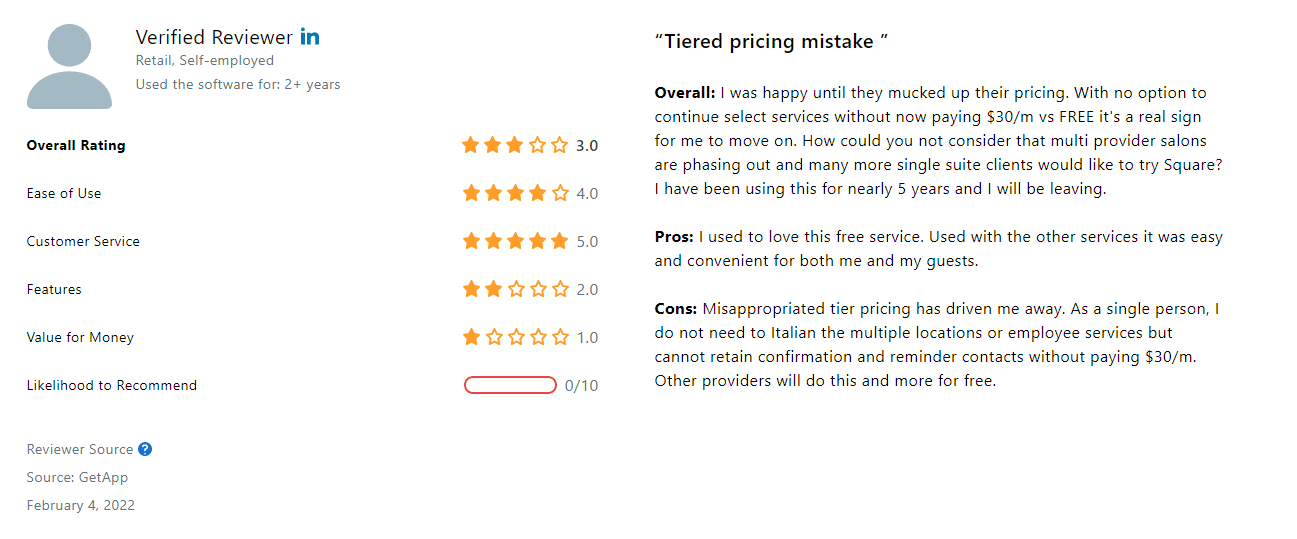Click the Overall Rating 3.0 score value
Viewport: 1297px width, 539px height.
587,145
